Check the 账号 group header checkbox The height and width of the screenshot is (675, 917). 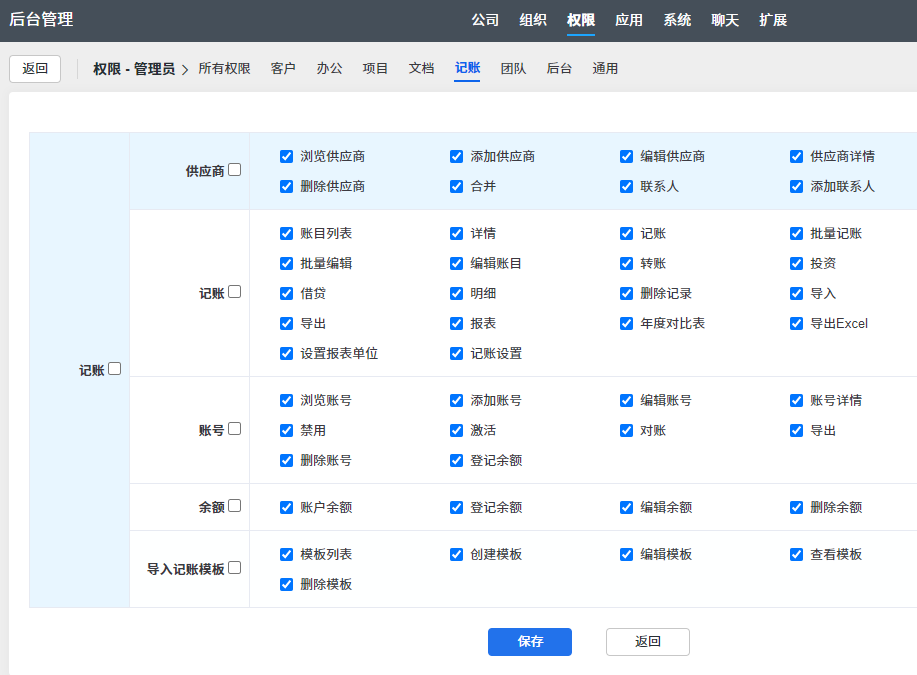[235, 429]
